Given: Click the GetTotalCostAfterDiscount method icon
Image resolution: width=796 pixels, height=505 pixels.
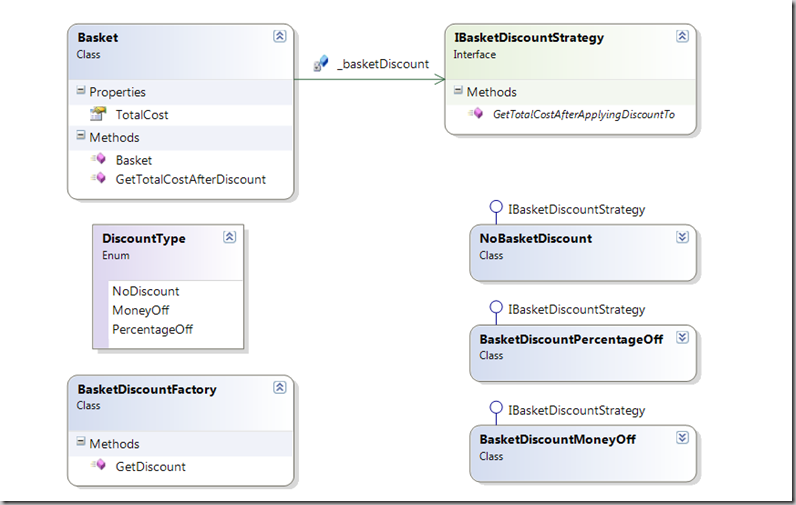Looking at the screenshot, I should (98, 179).
